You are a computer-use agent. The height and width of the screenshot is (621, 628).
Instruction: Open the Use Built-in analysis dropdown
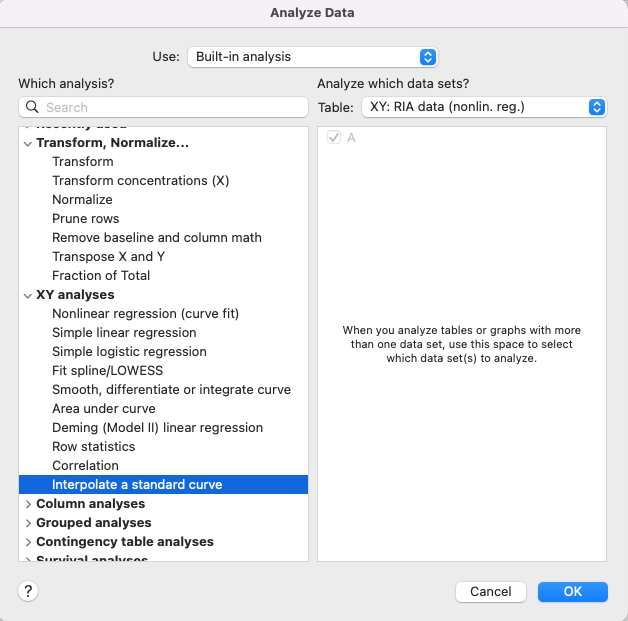pyautogui.click(x=312, y=57)
